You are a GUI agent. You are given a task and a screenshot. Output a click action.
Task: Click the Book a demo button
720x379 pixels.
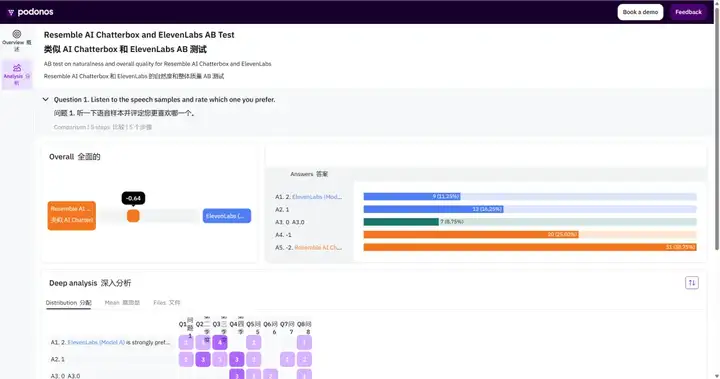pyautogui.click(x=640, y=12)
